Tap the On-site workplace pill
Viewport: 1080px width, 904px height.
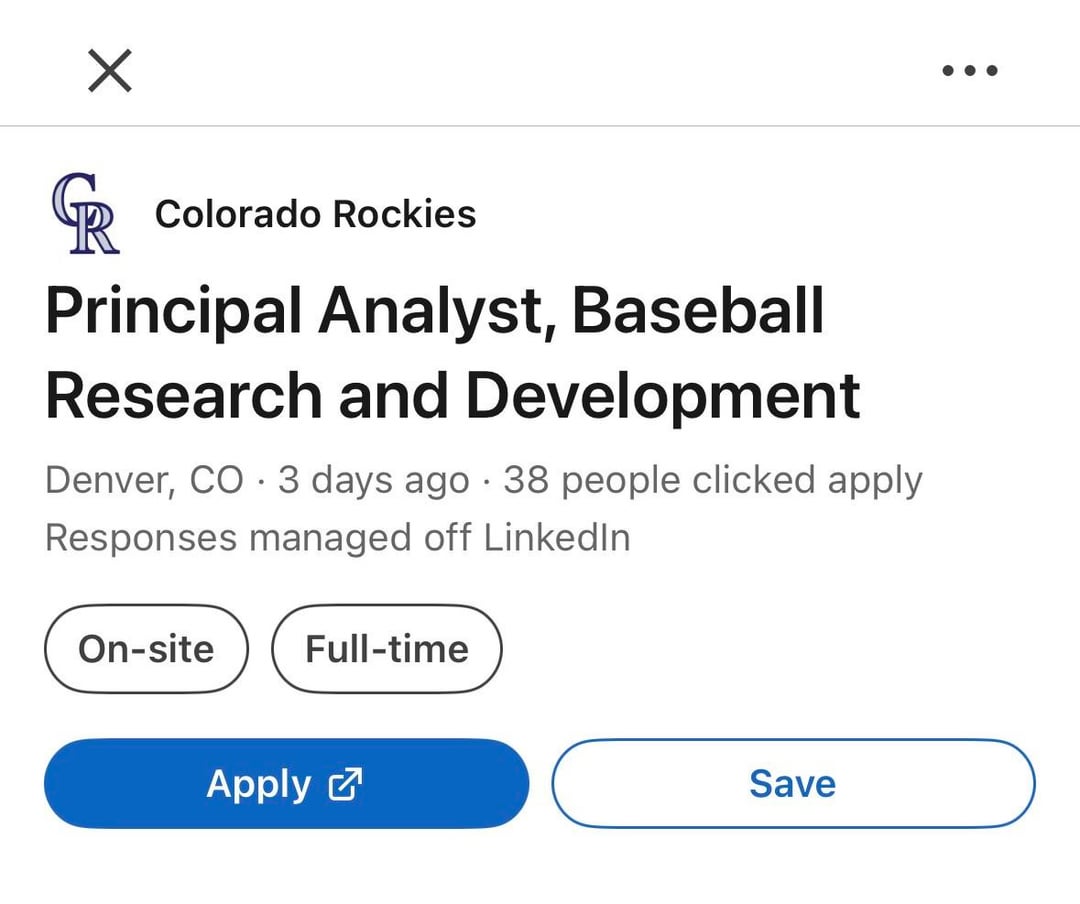point(146,649)
